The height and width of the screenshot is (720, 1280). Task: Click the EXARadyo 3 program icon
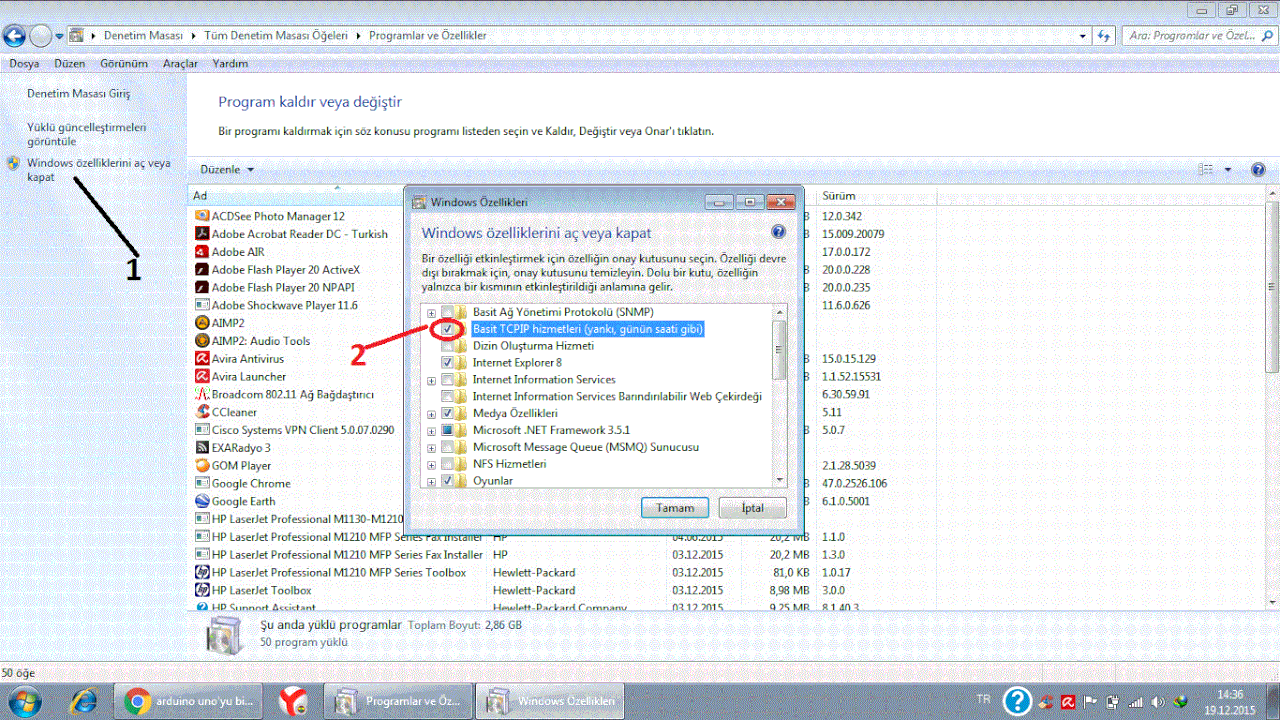(x=202, y=448)
